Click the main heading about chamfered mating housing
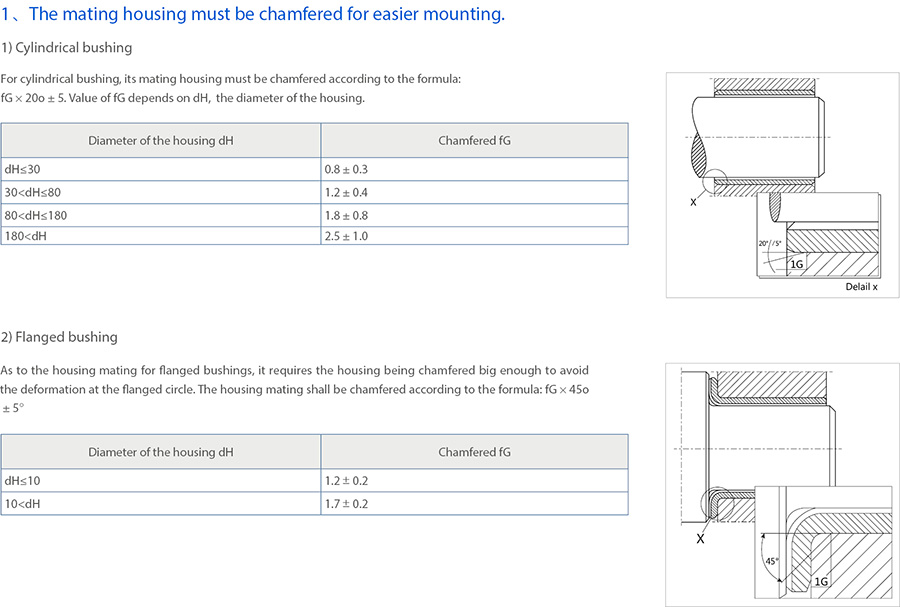The width and height of the screenshot is (900, 607). [252, 14]
